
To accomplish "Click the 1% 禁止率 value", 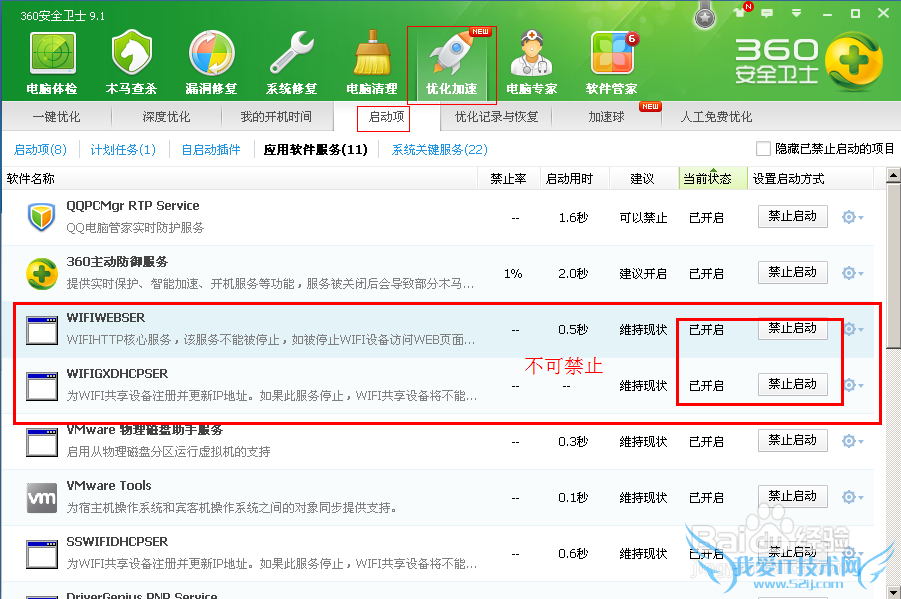I will pyautogui.click(x=513, y=274).
